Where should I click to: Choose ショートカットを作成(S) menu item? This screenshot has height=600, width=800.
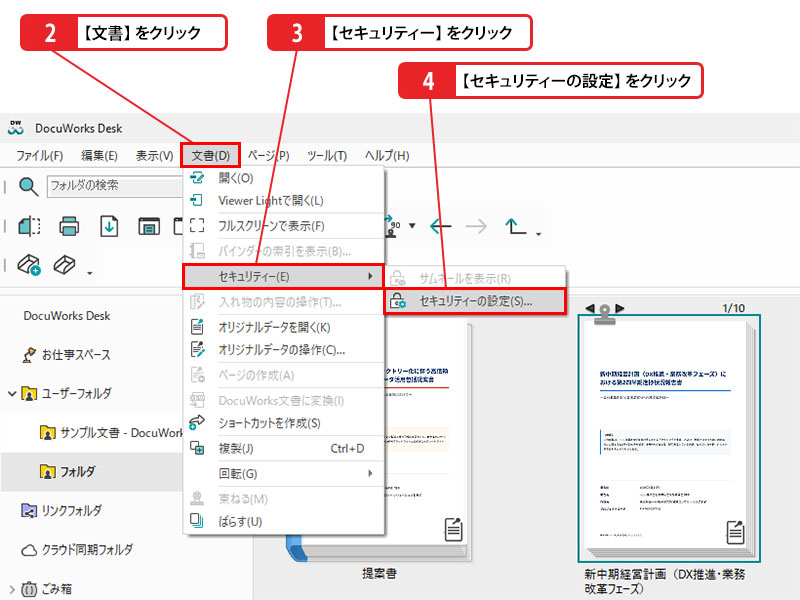pyautogui.click(x=283, y=423)
